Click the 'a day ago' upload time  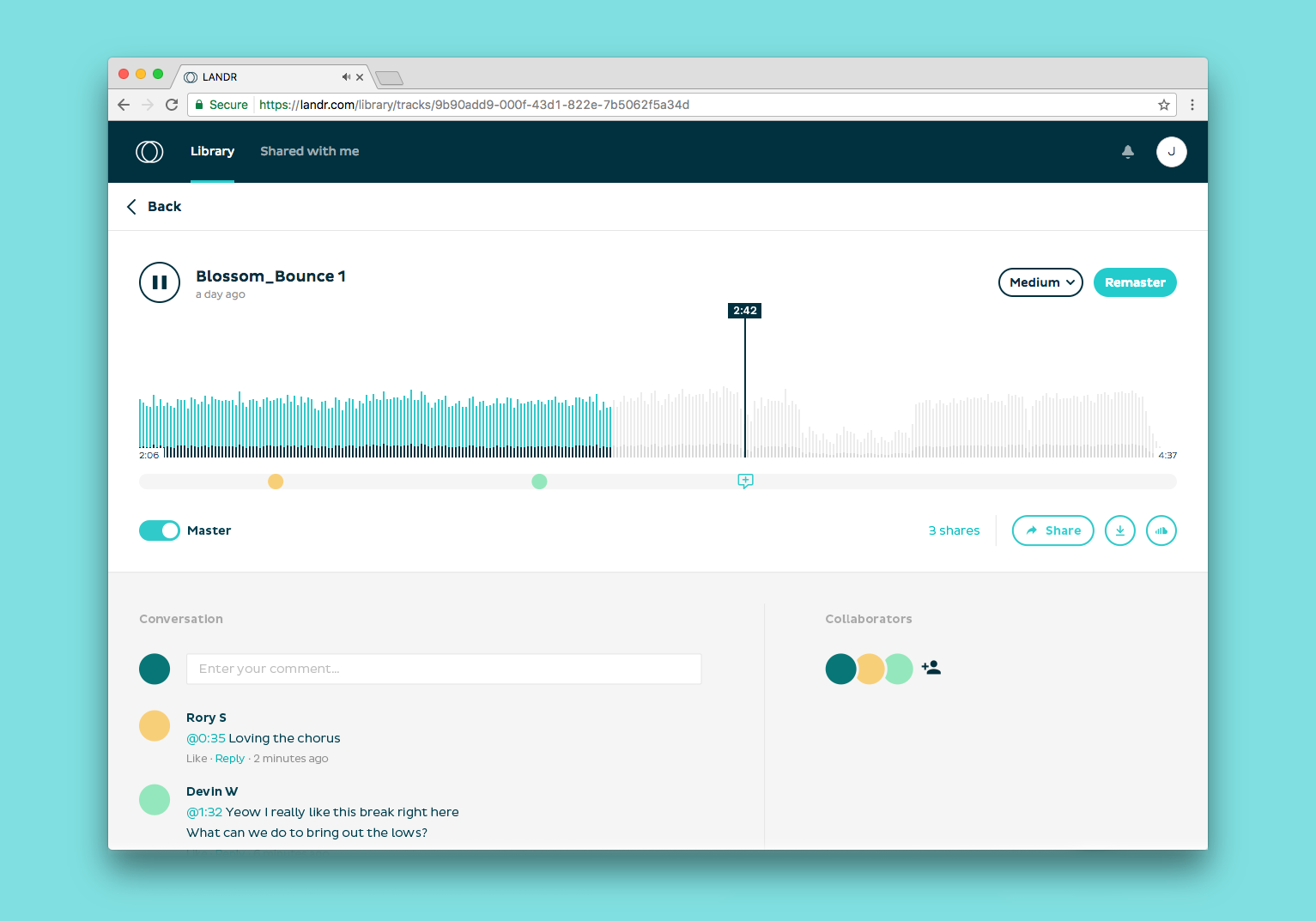[221, 294]
